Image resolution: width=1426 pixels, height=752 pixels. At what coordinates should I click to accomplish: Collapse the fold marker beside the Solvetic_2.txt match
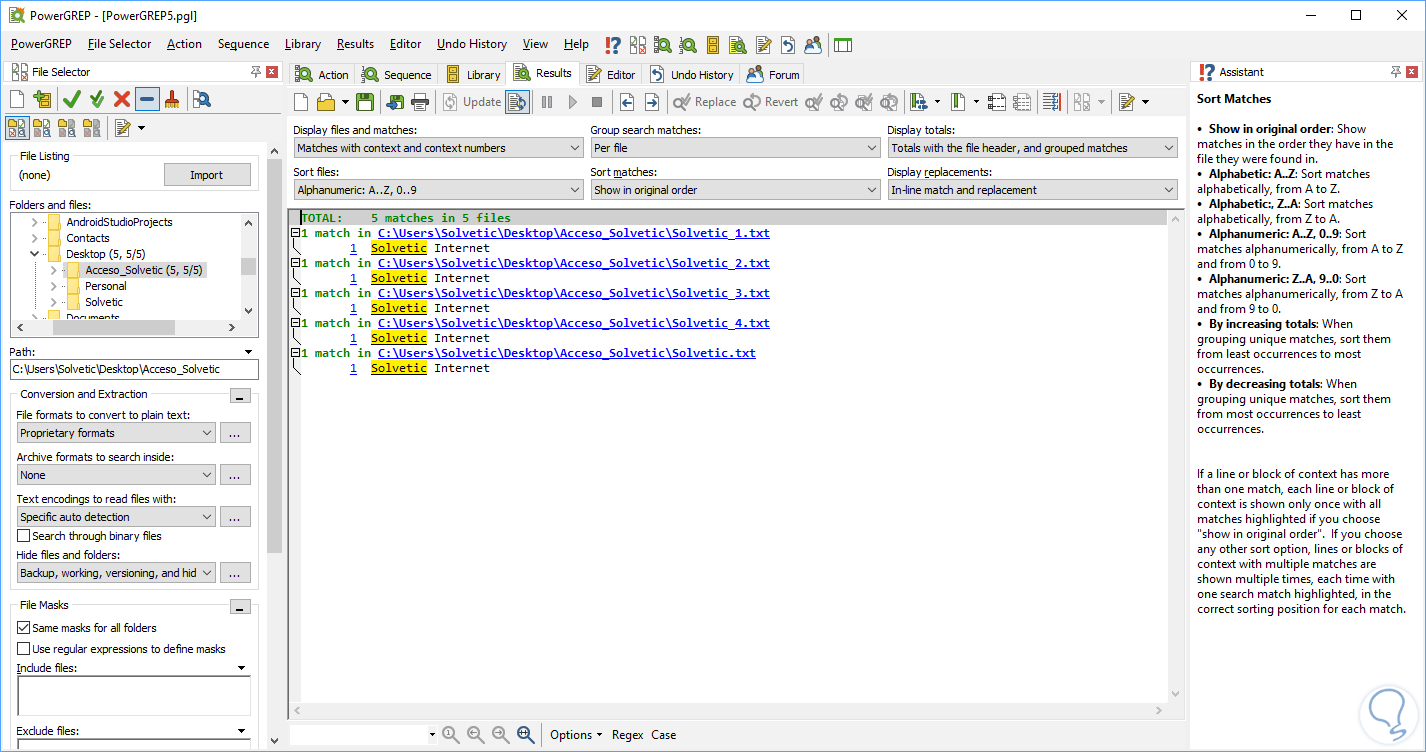(295, 263)
